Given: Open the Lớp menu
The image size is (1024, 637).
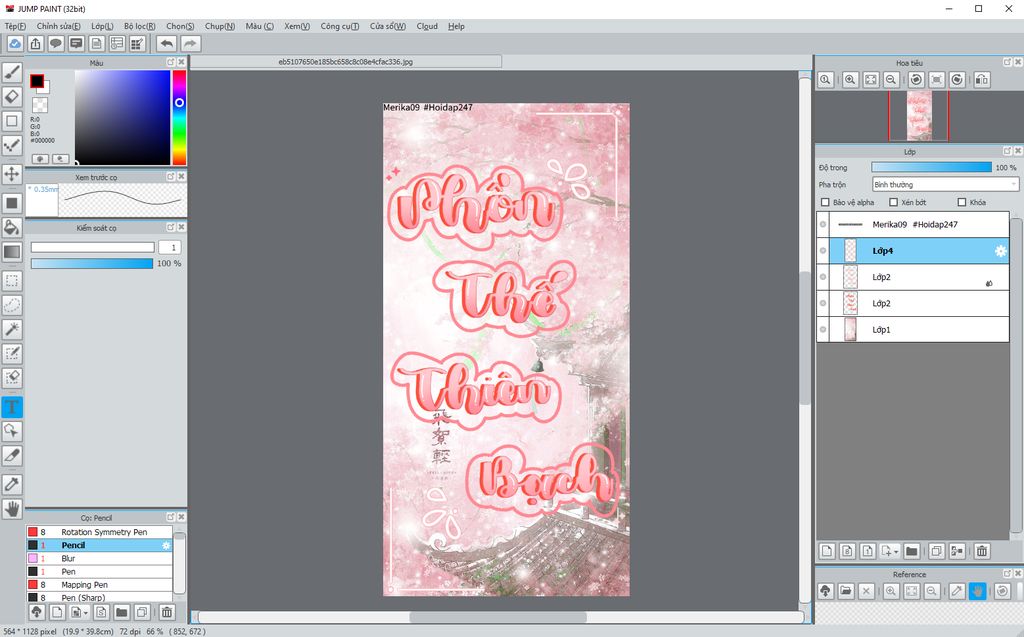Looking at the screenshot, I should point(103,26).
